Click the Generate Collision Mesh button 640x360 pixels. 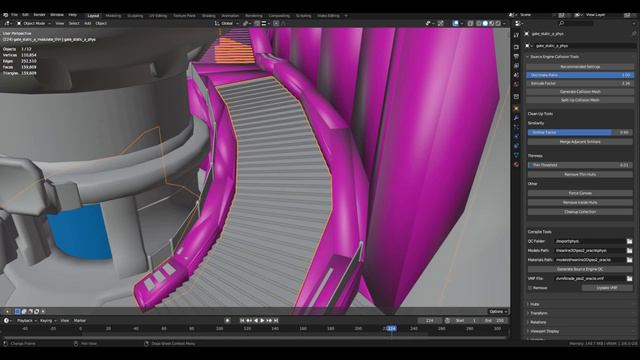point(580,92)
